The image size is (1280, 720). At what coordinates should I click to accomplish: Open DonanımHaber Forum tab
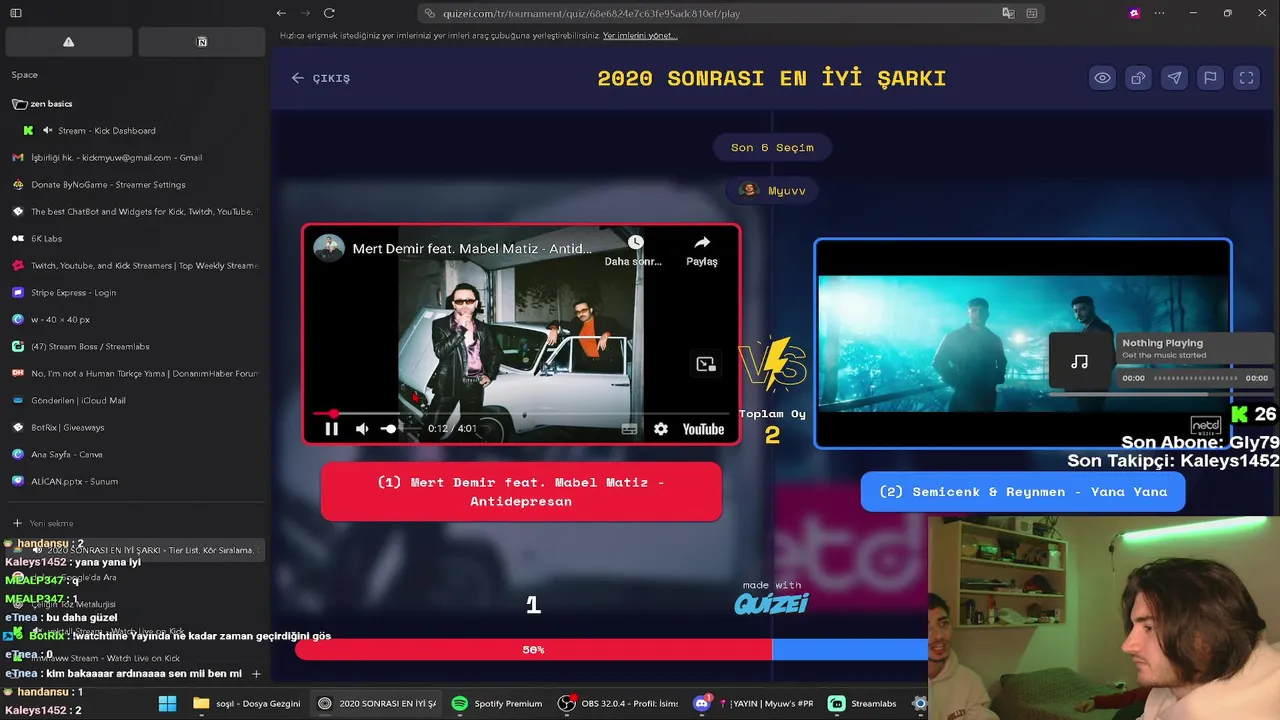coord(135,374)
